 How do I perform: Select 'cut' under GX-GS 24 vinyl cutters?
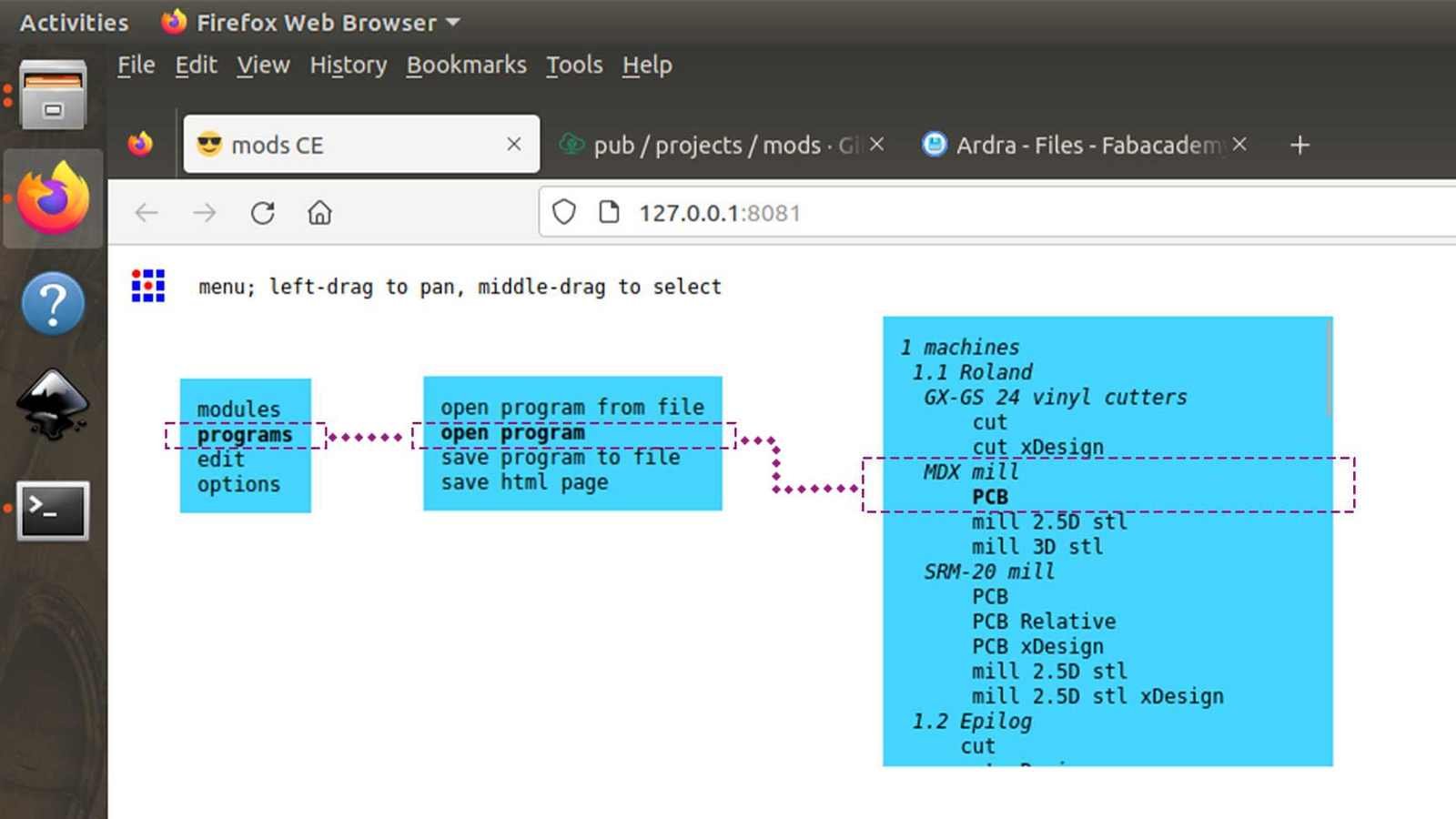[x=990, y=422]
